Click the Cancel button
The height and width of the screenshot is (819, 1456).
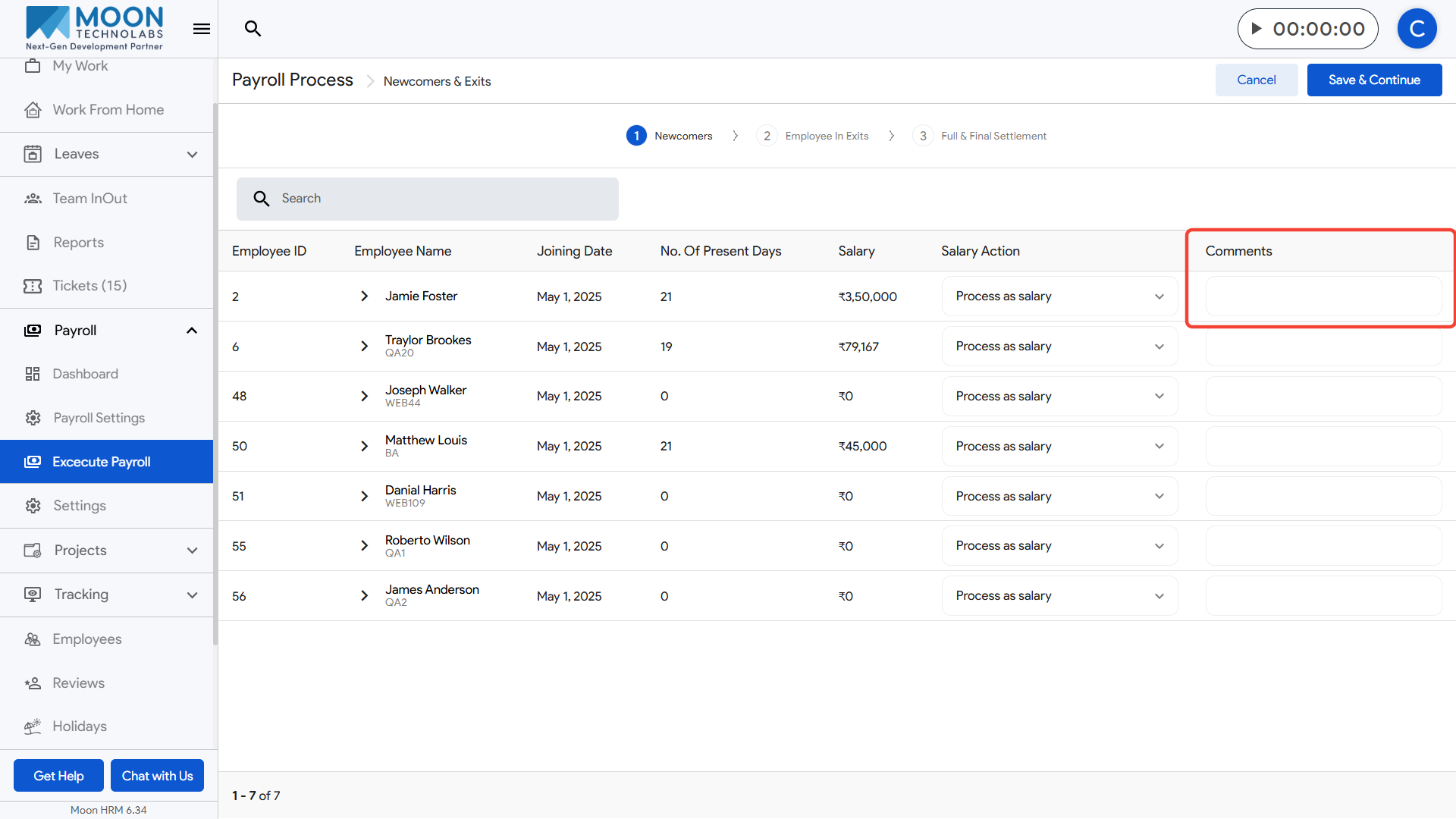click(1256, 80)
